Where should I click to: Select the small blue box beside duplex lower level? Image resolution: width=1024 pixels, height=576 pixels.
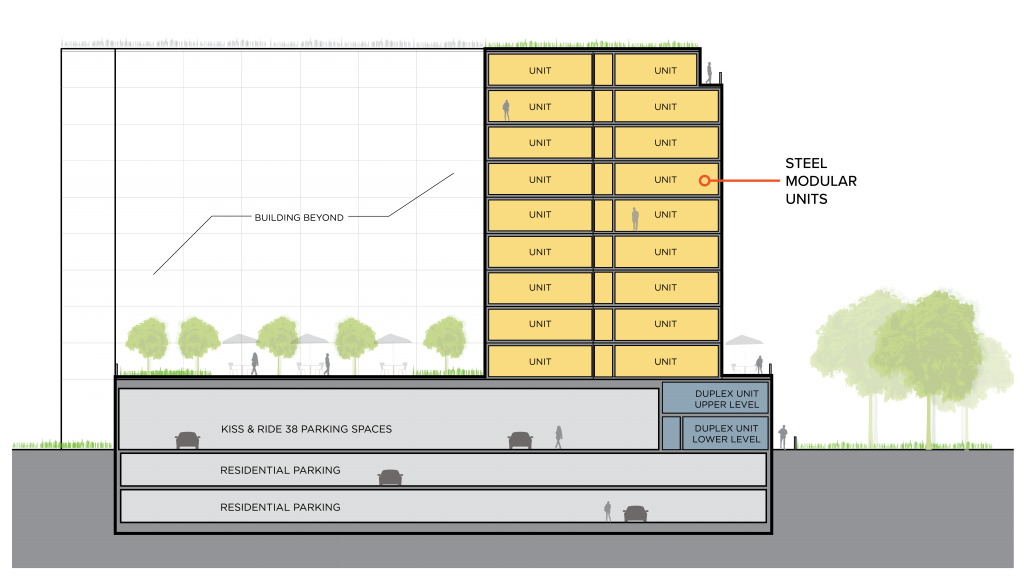671,433
